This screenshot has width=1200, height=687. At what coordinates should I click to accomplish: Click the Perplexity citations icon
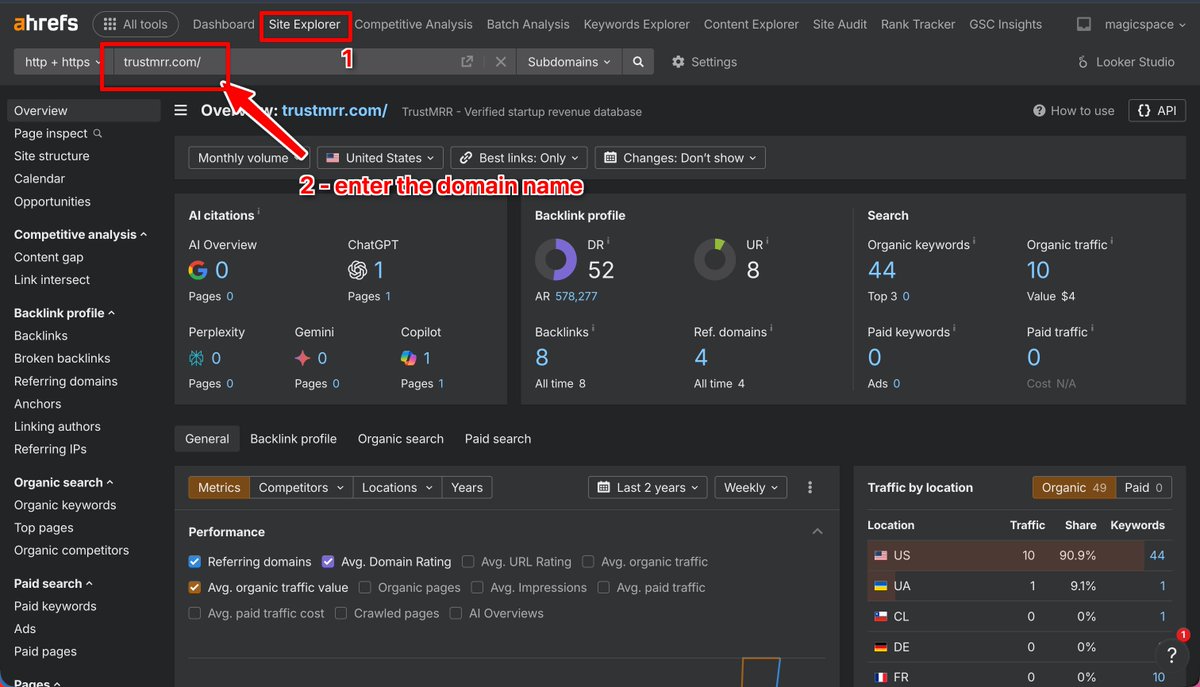point(197,358)
